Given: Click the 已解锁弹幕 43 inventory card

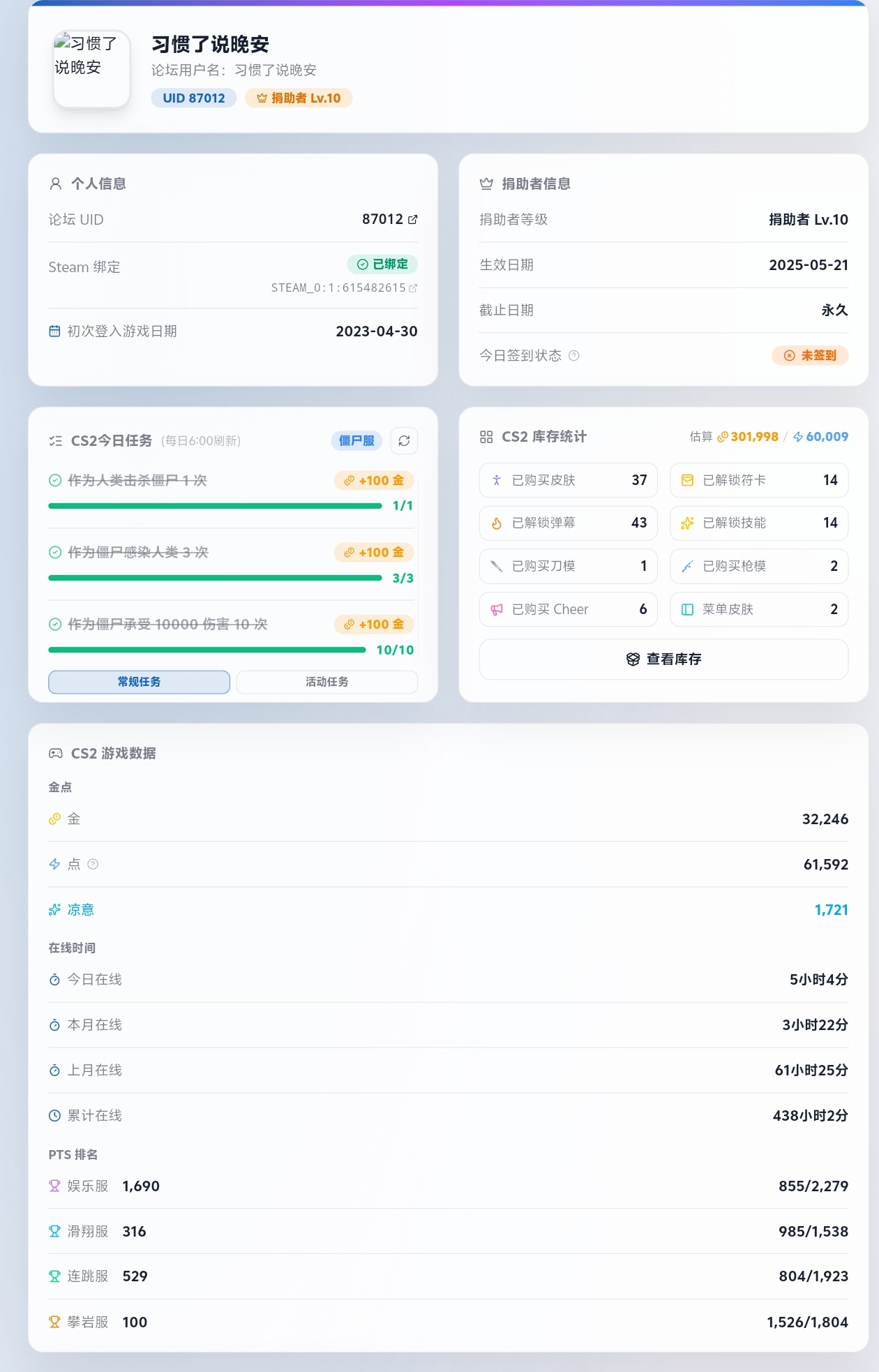Looking at the screenshot, I should (568, 523).
